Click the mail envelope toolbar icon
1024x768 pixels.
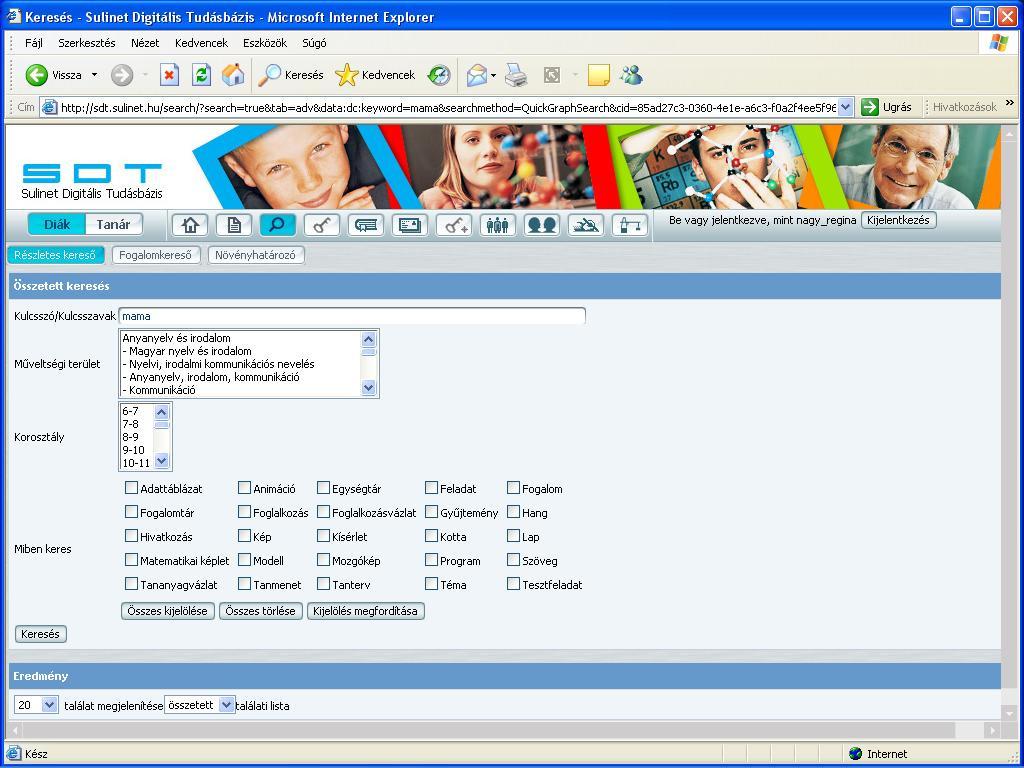point(477,75)
